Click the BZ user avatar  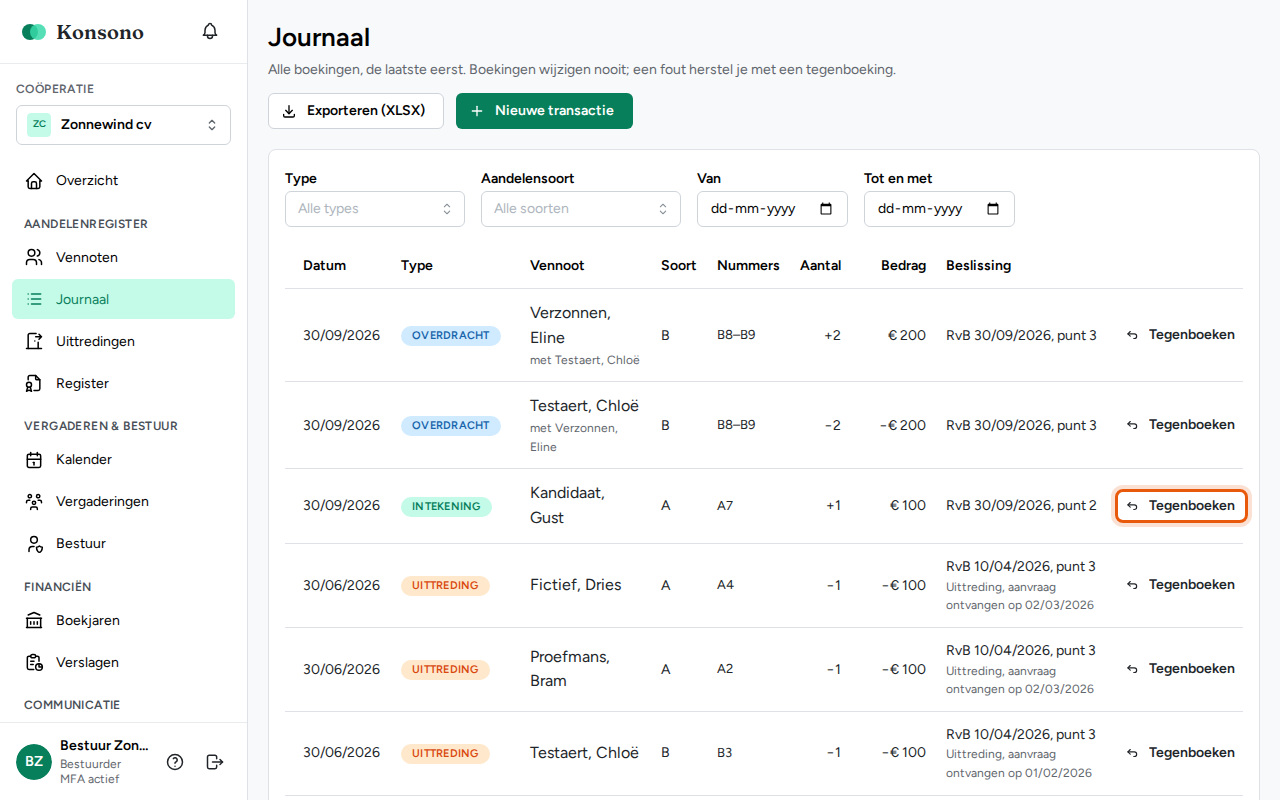[34, 762]
